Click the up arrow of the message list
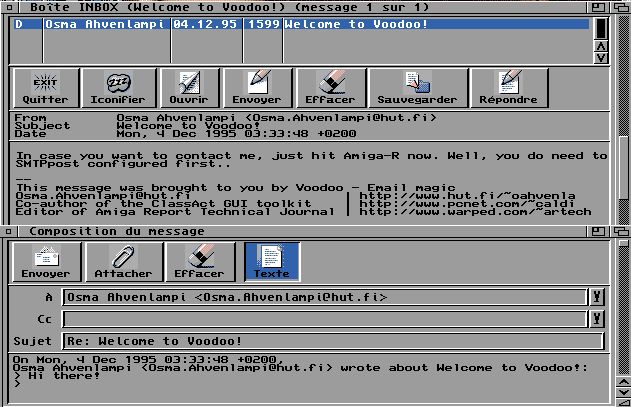 pyautogui.click(x=601, y=46)
